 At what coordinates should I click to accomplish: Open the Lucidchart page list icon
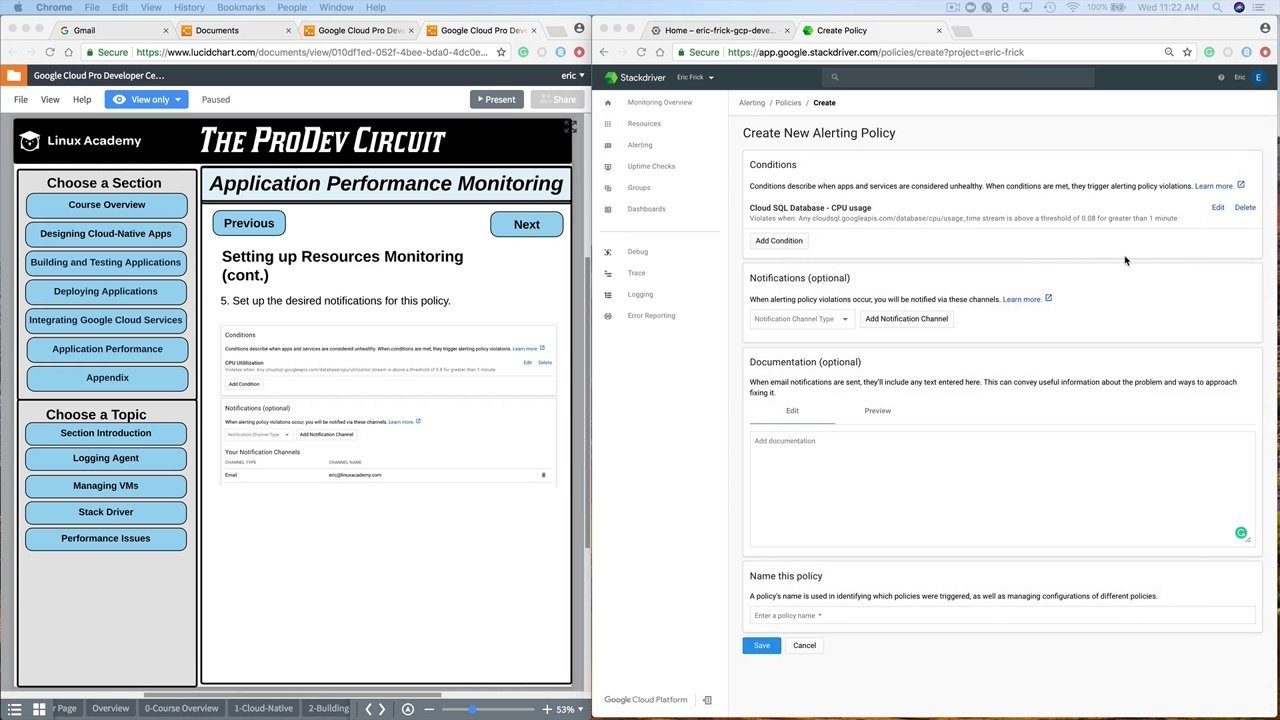14,709
